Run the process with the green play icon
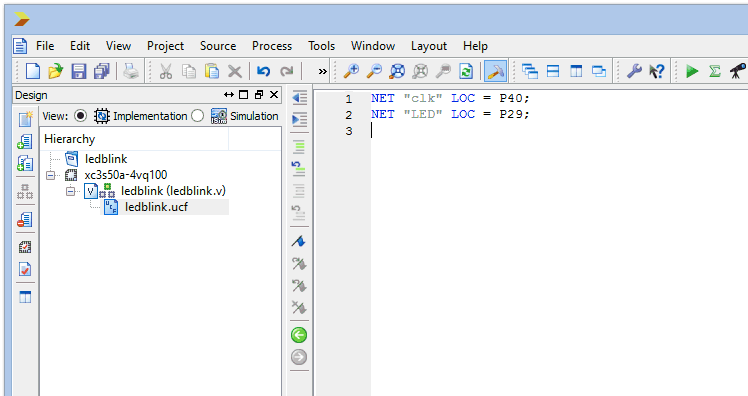748x396 pixels. pos(692,71)
